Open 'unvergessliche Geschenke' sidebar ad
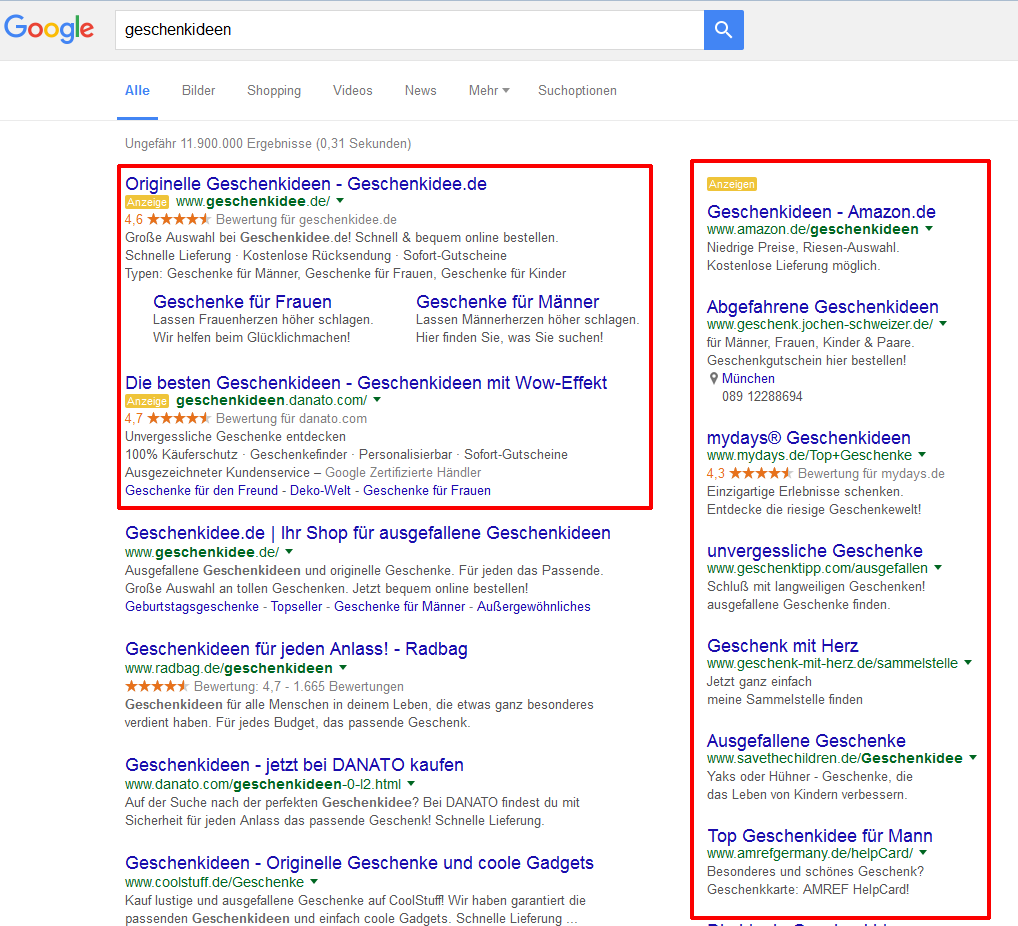The height and width of the screenshot is (926, 1018). [x=815, y=551]
